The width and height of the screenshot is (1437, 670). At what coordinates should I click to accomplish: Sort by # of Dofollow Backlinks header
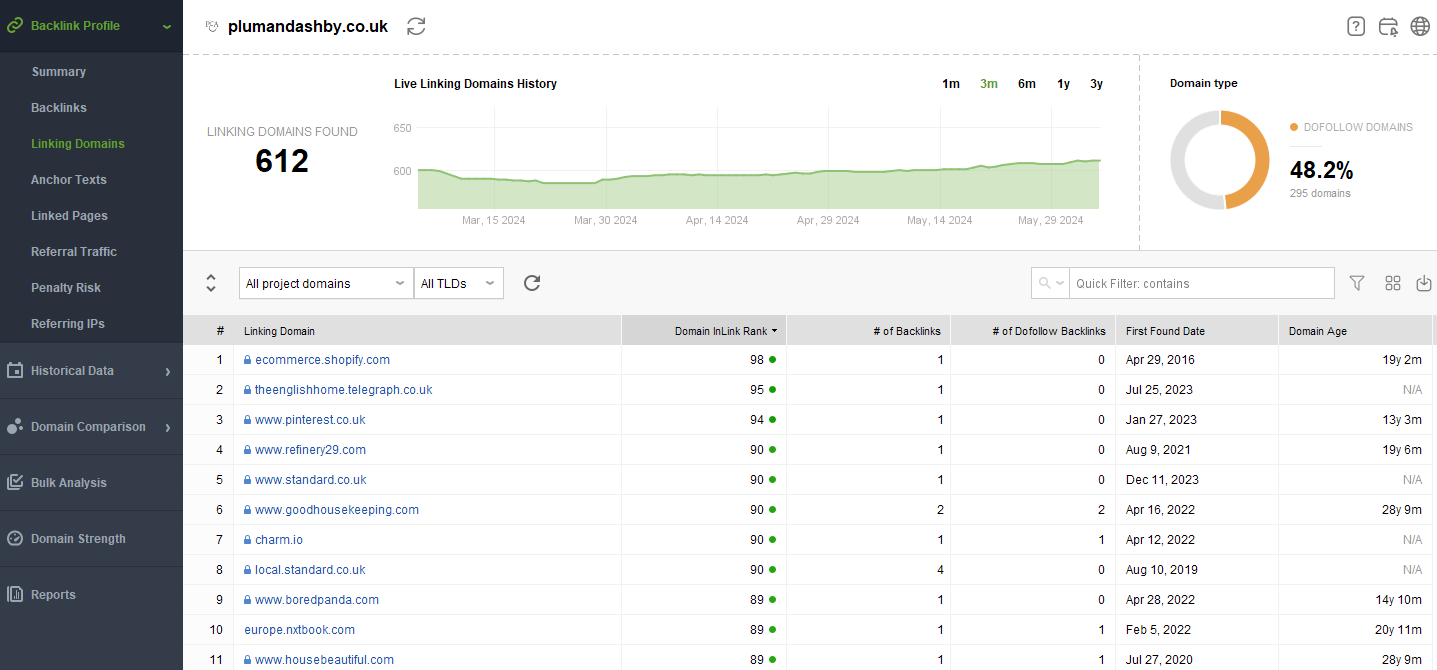point(1033,331)
